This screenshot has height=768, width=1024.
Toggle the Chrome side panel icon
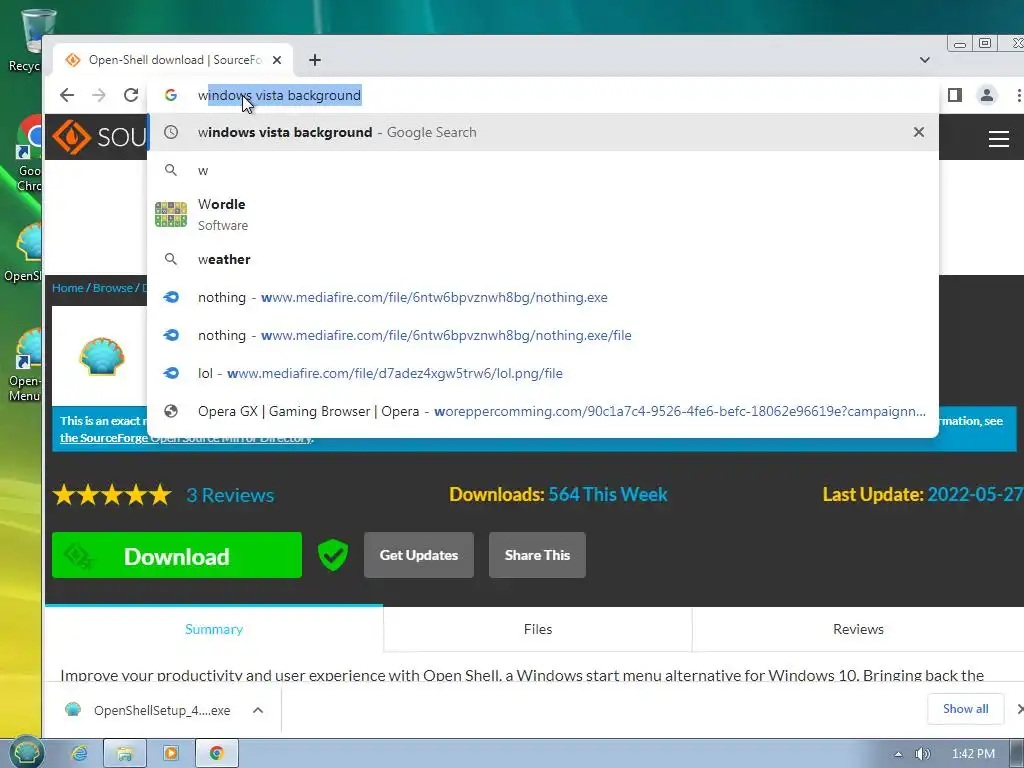[x=955, y=95]
